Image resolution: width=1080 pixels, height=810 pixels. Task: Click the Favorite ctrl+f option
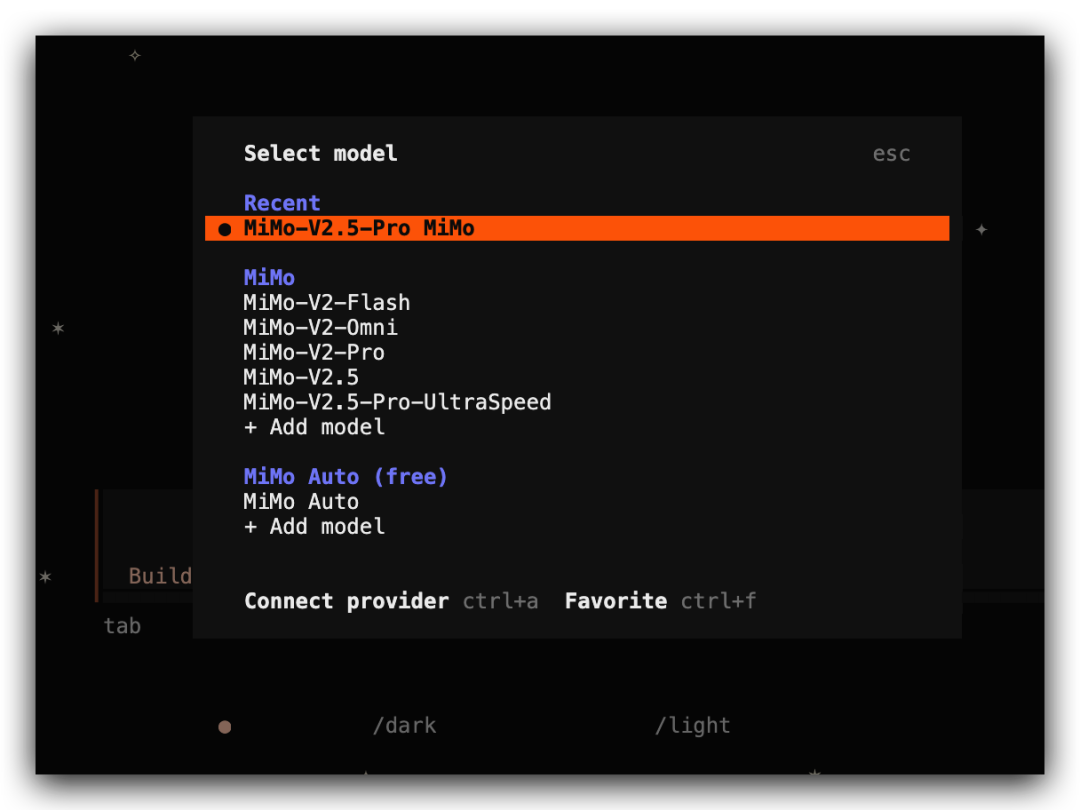point(660,601)
